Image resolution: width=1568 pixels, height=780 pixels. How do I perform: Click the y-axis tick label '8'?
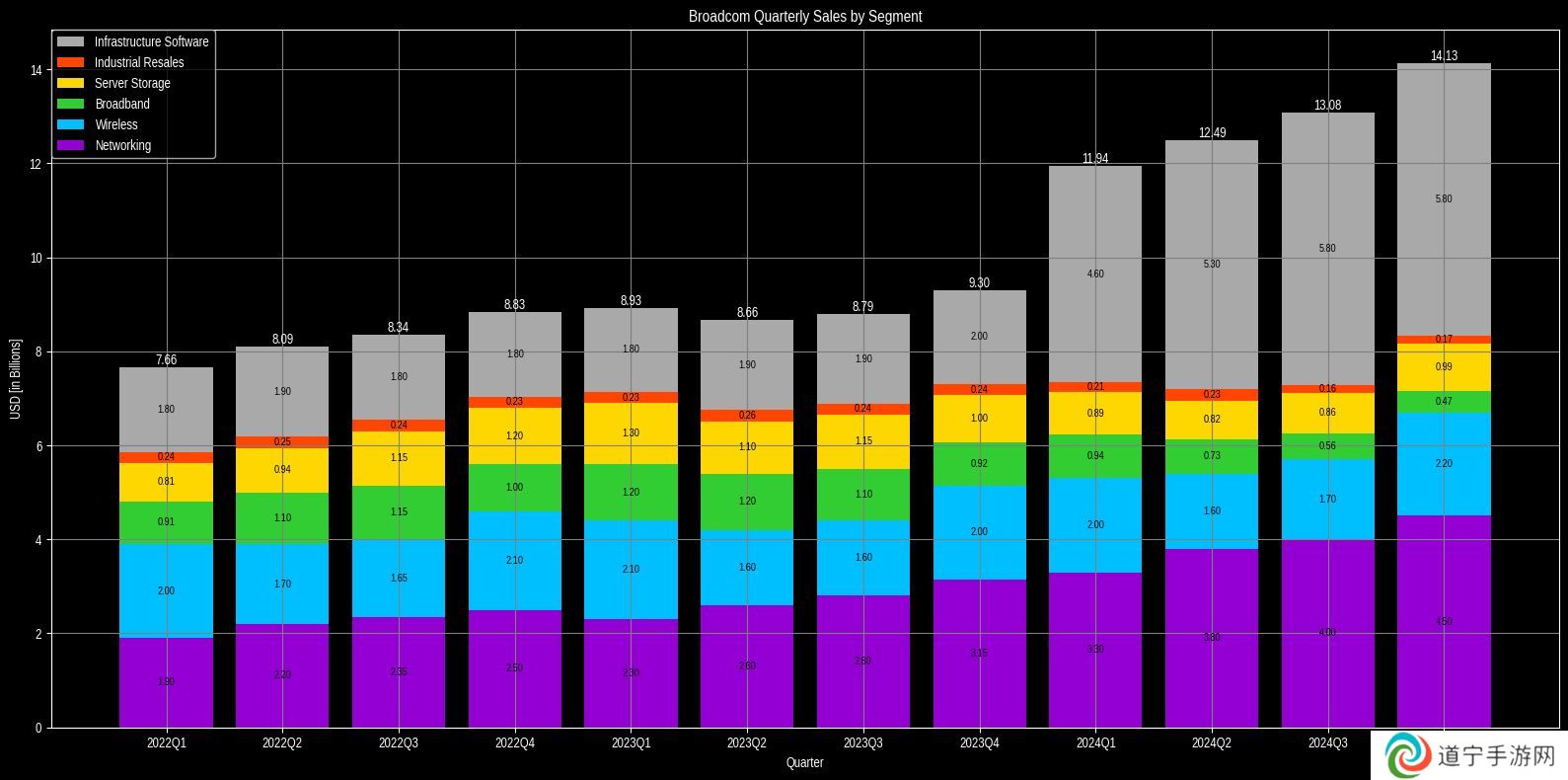click(x=37, y=351)
